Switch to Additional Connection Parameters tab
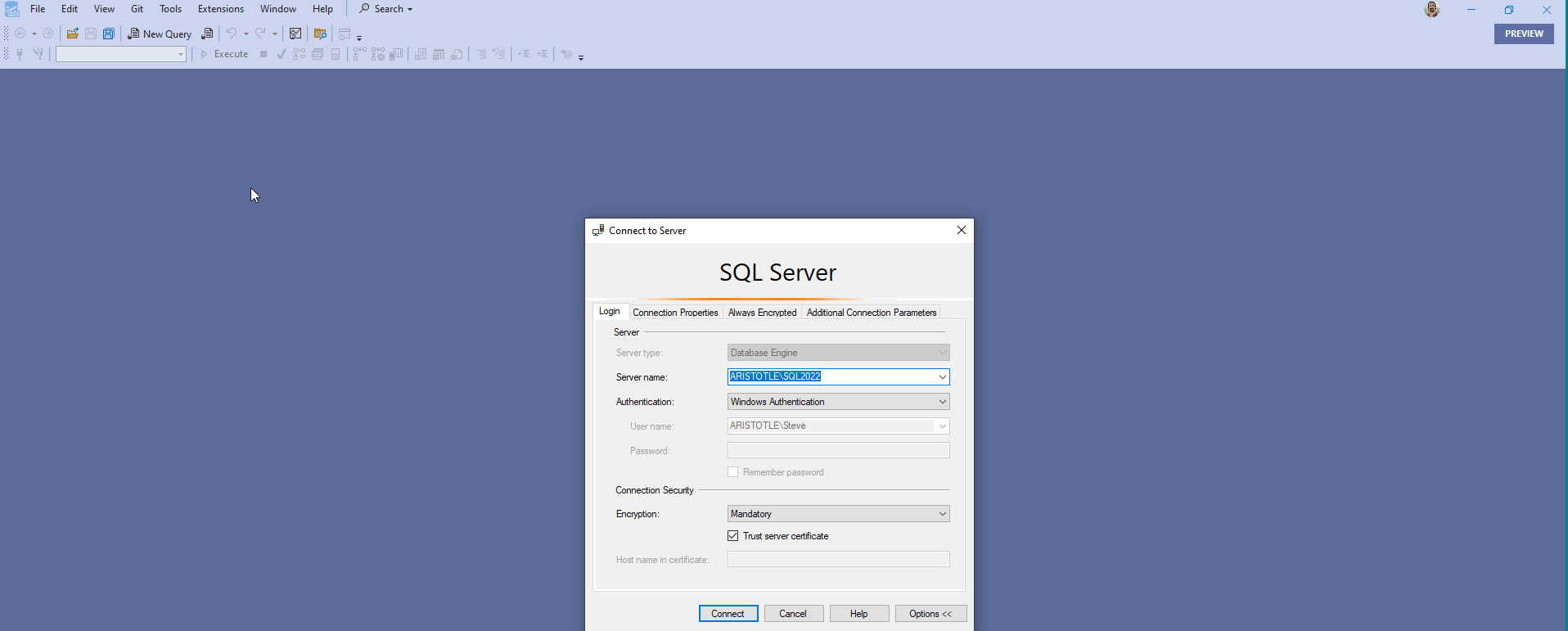This screenshot has height=631, width=1568. (871, 313)
